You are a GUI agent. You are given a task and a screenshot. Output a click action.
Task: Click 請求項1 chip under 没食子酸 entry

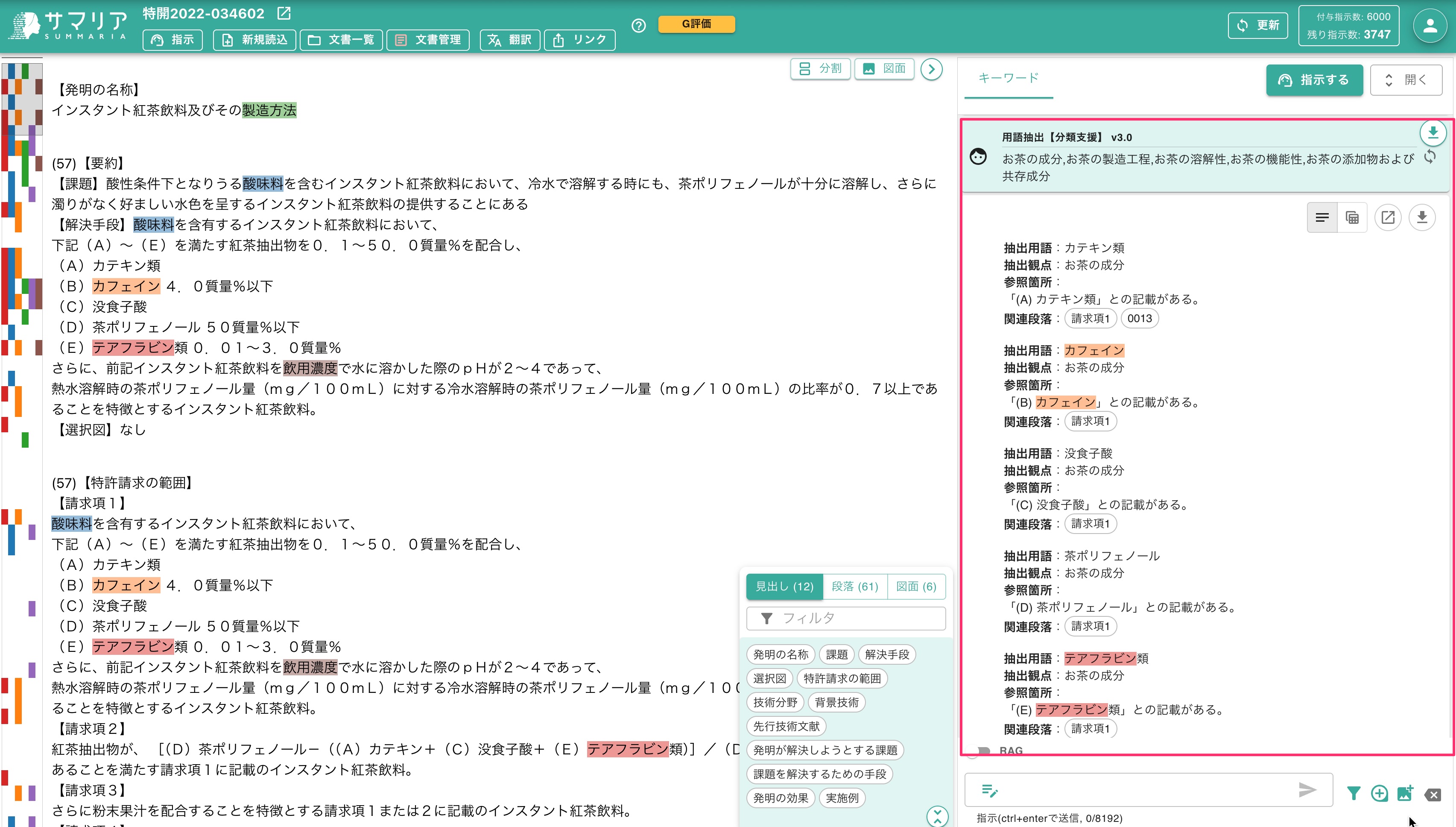(x=1091, y=524)
